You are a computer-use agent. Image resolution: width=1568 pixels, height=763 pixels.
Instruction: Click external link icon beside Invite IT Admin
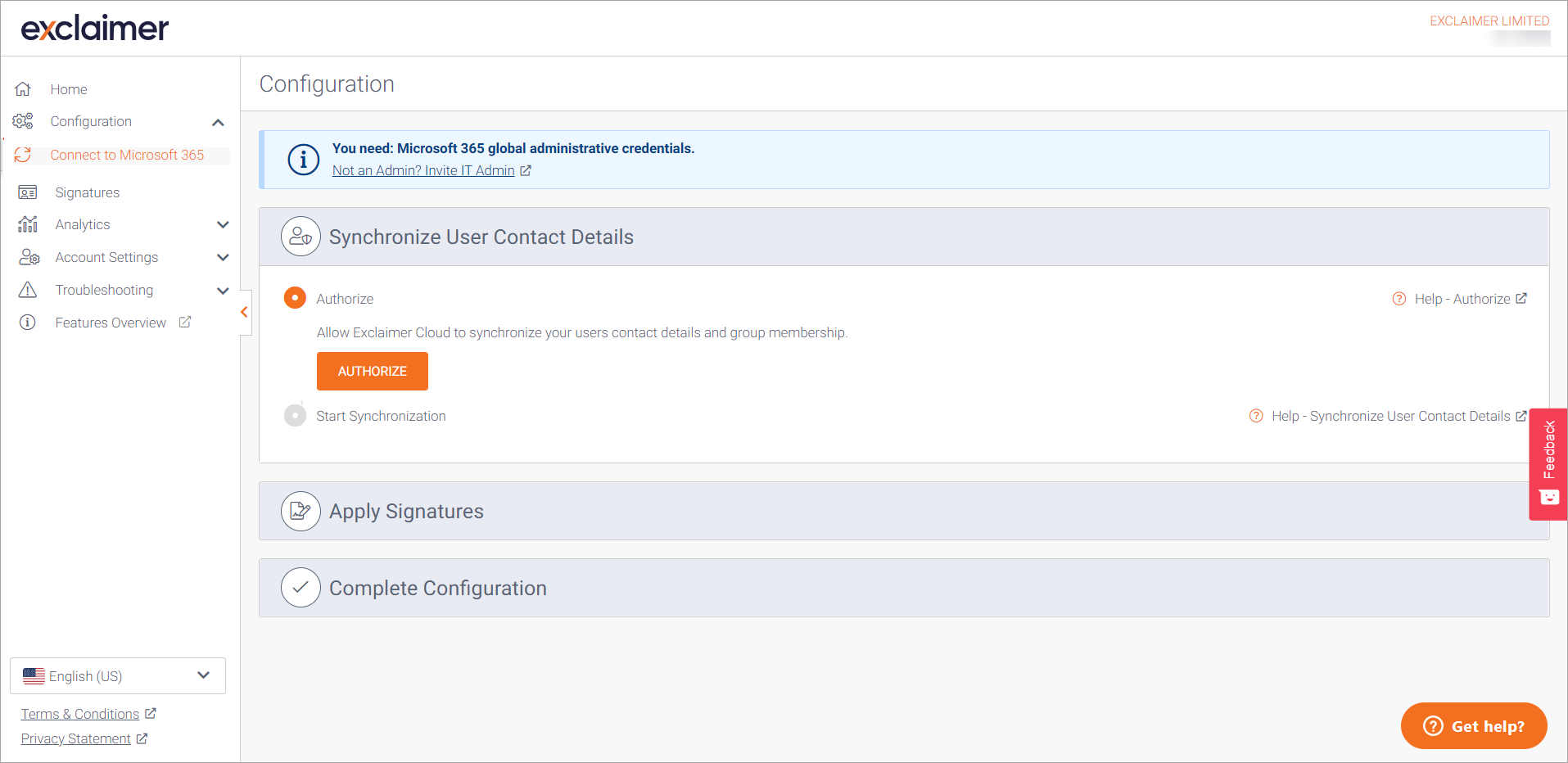point(526,170)
